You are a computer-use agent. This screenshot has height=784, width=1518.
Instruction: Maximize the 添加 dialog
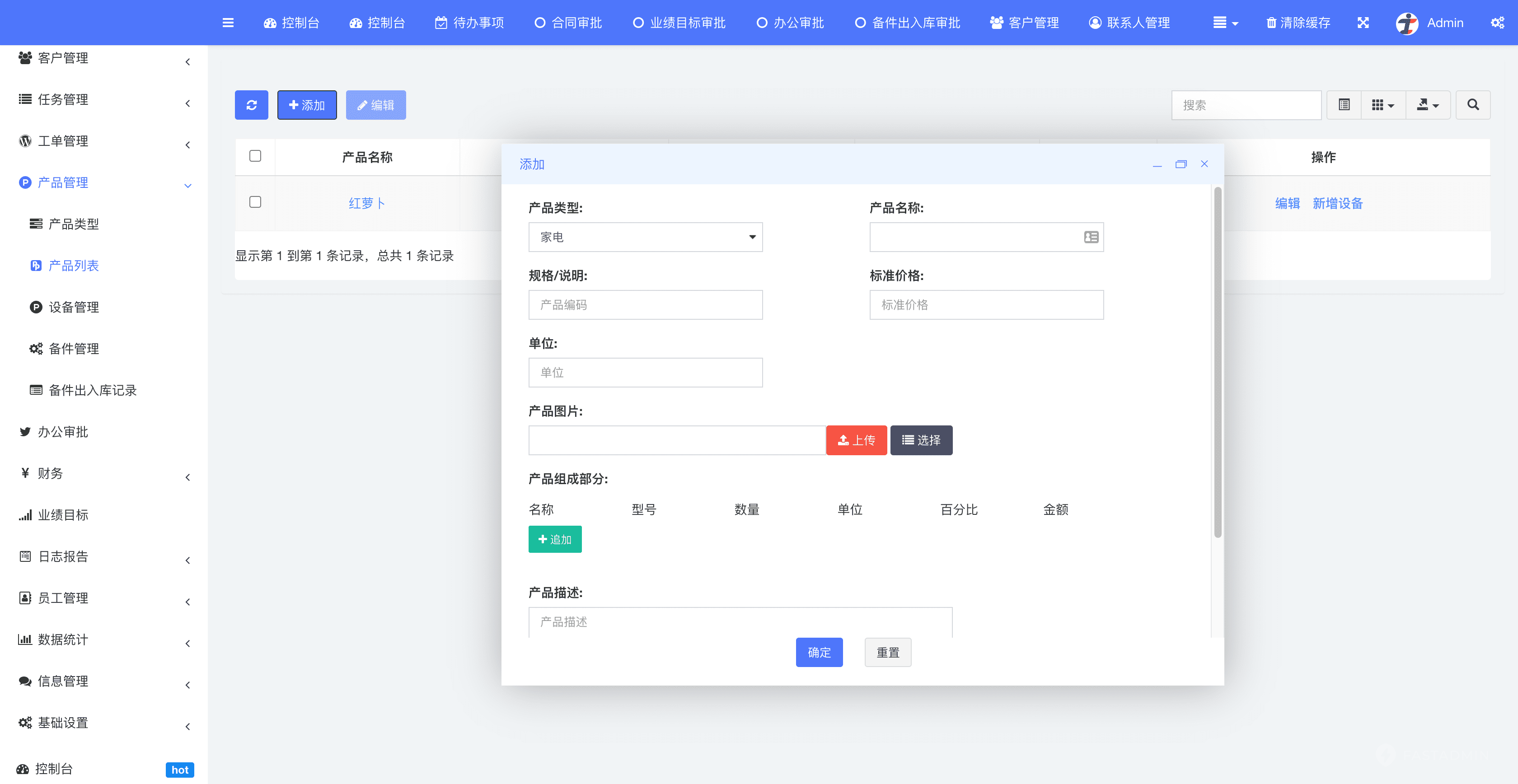(1181, 164)
